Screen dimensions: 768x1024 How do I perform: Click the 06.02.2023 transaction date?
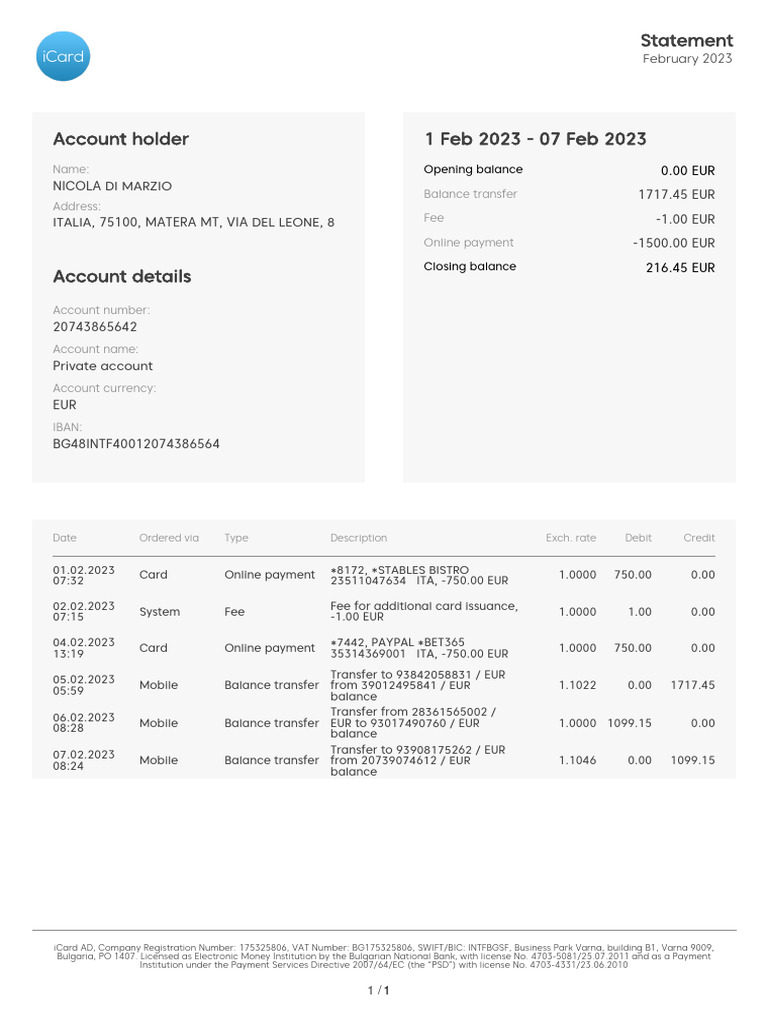(83, 717)
